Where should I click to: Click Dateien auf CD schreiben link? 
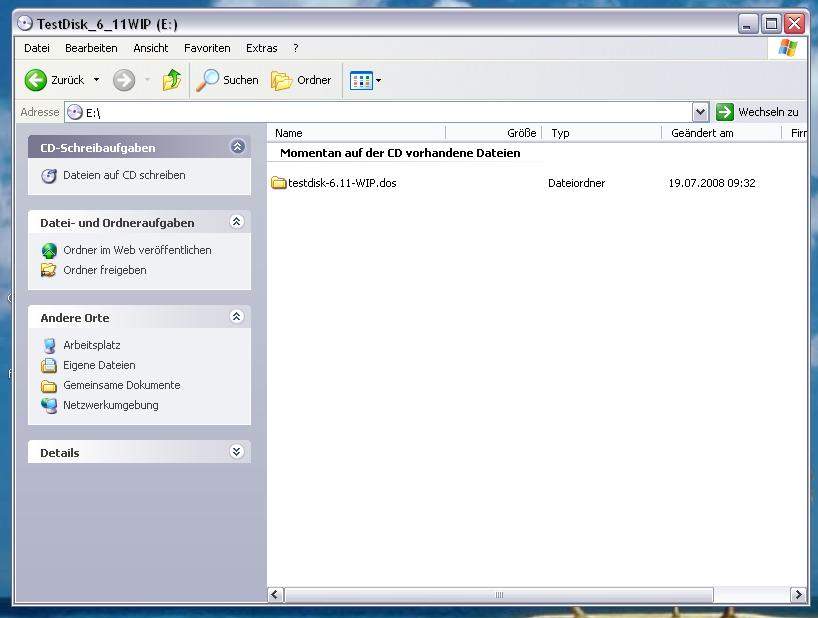124,175
